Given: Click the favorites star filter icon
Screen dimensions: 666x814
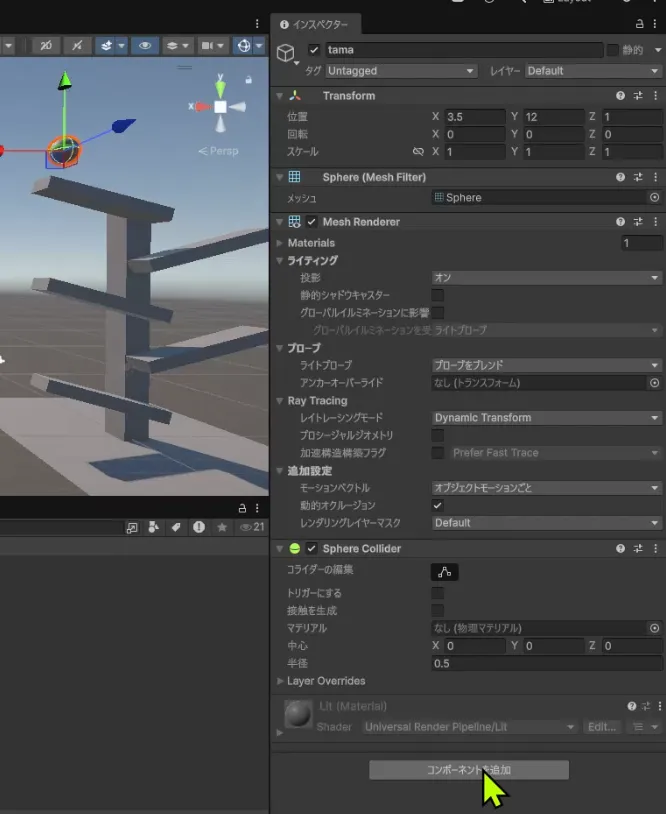Looking at the screenshot, I should 222,527.
